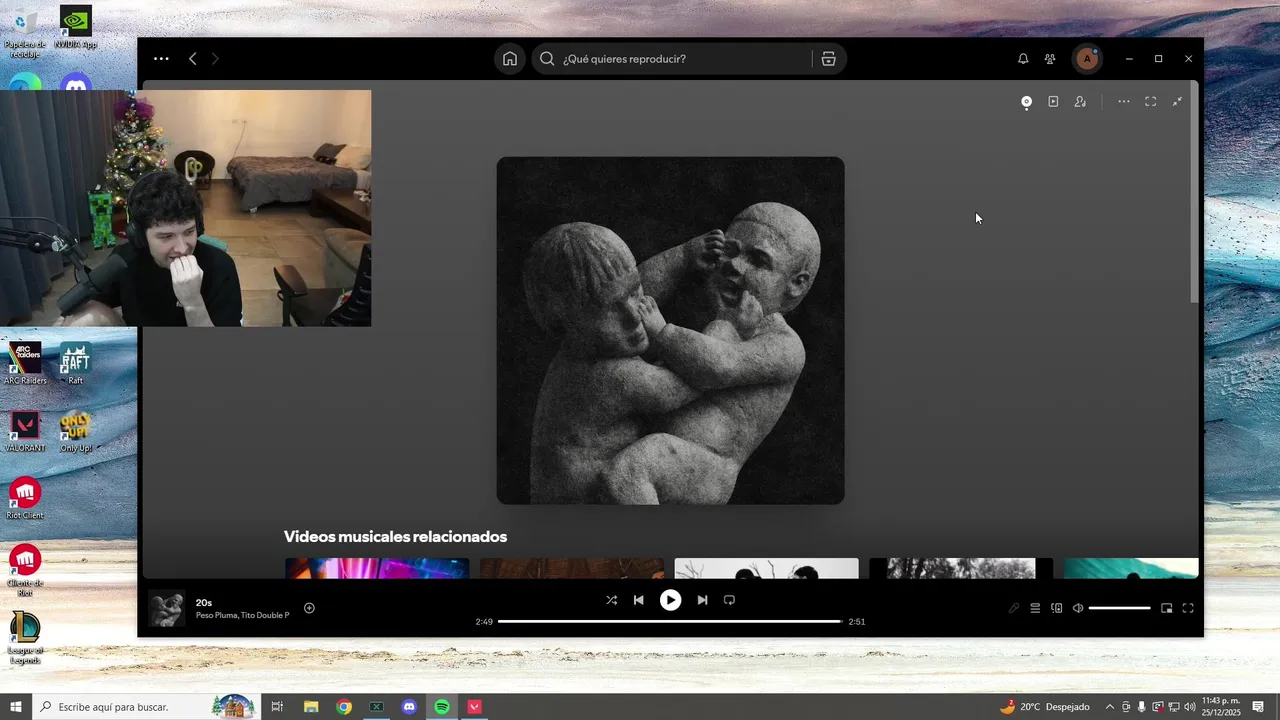Open File Explorer from the taskbar
The image size is (1280, 720).
(x=311, y=707)
